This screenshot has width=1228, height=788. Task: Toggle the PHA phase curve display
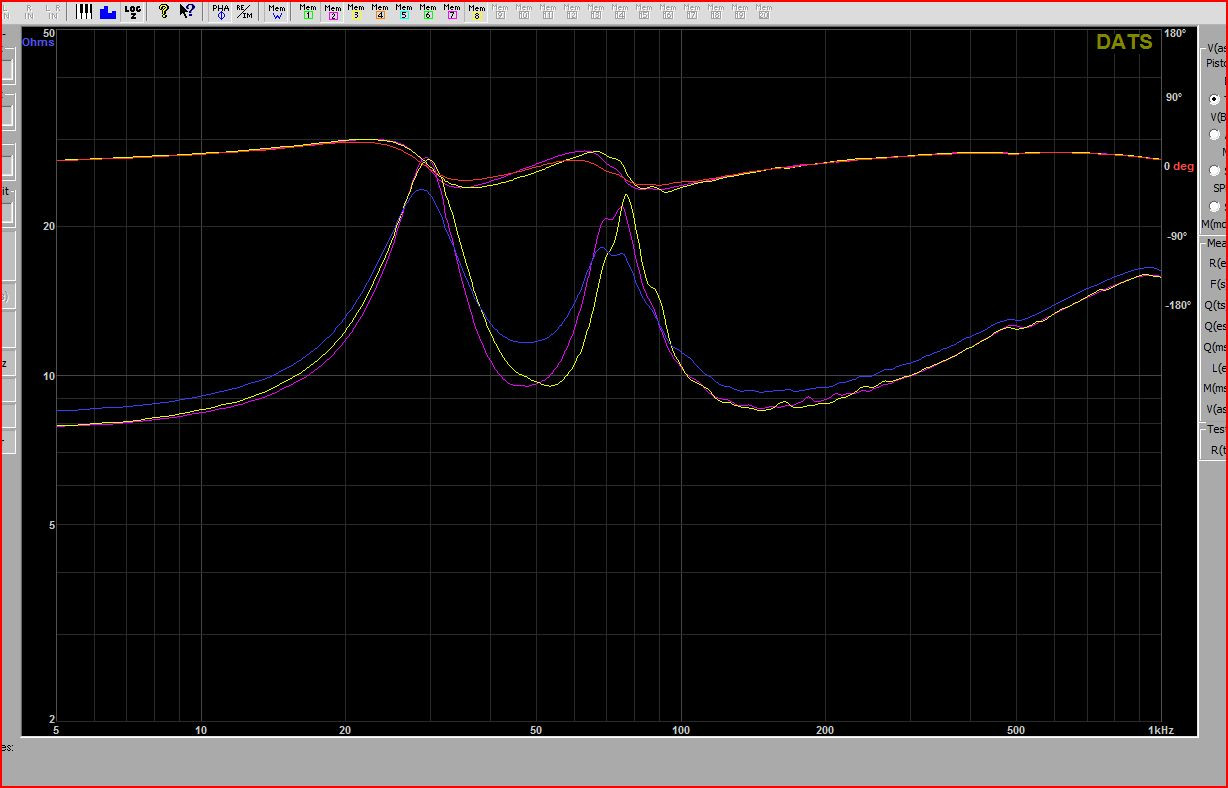(x=220, y=12)
